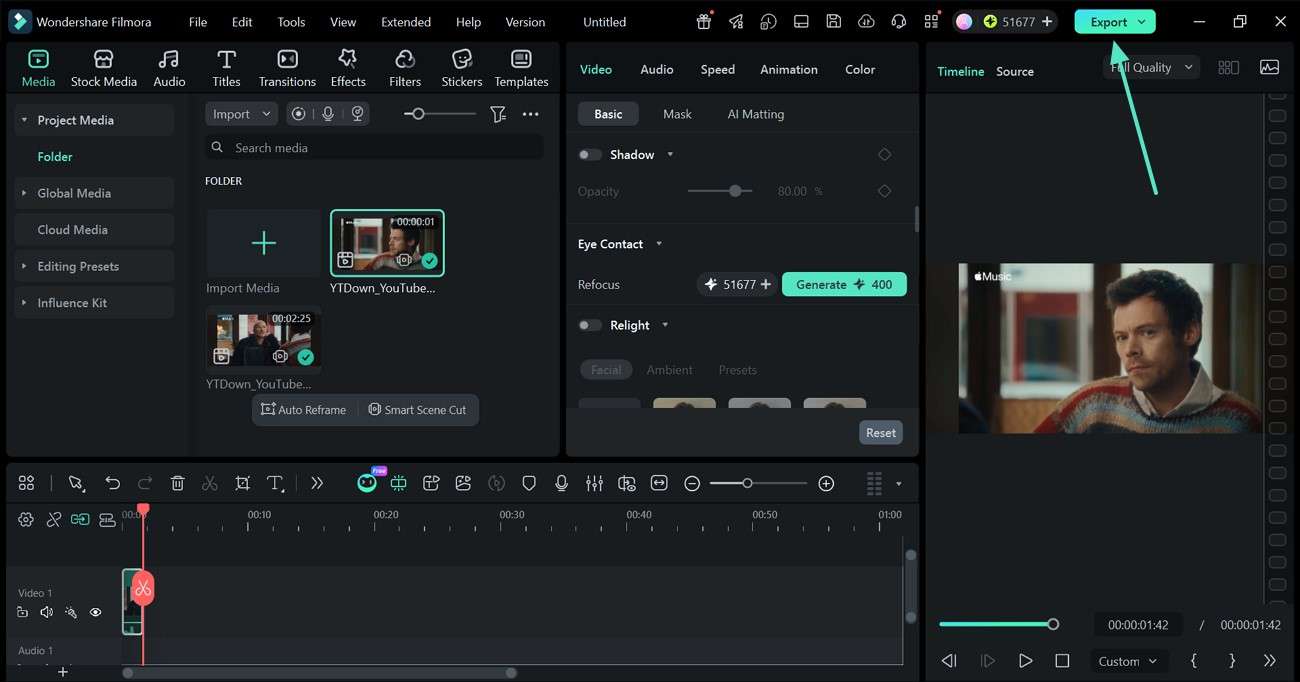
Task: Mute the Video 1 track speaker
Action: [46, 612]
